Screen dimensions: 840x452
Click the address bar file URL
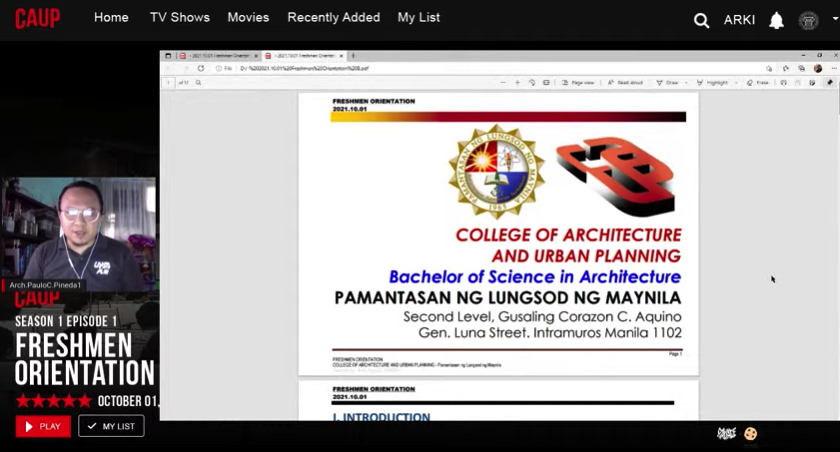pos(304,69)
